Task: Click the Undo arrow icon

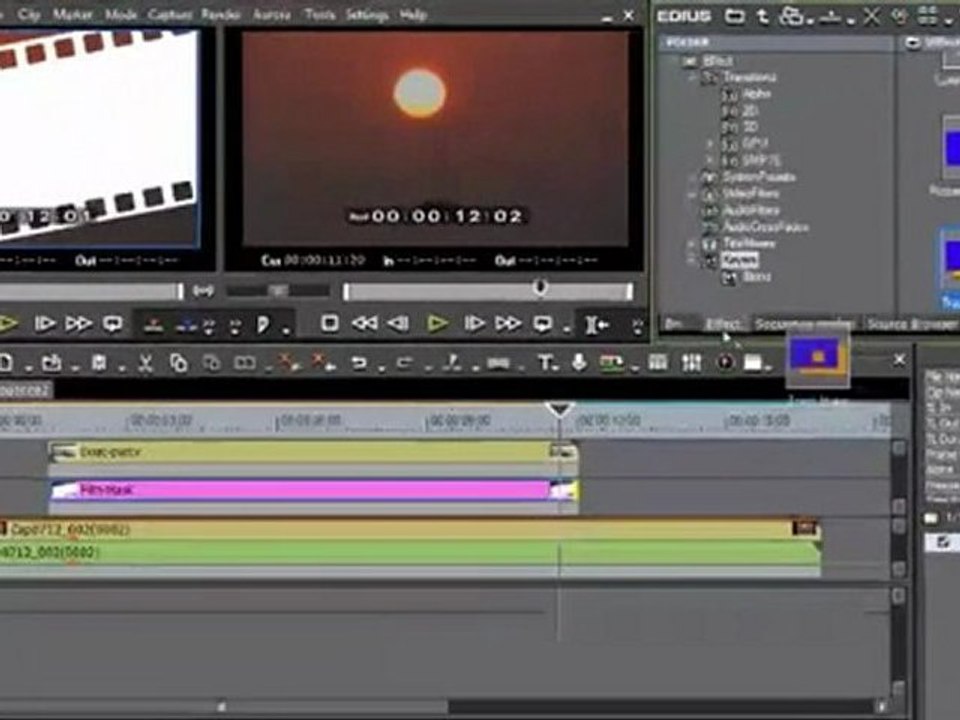Action: (359, 363)
